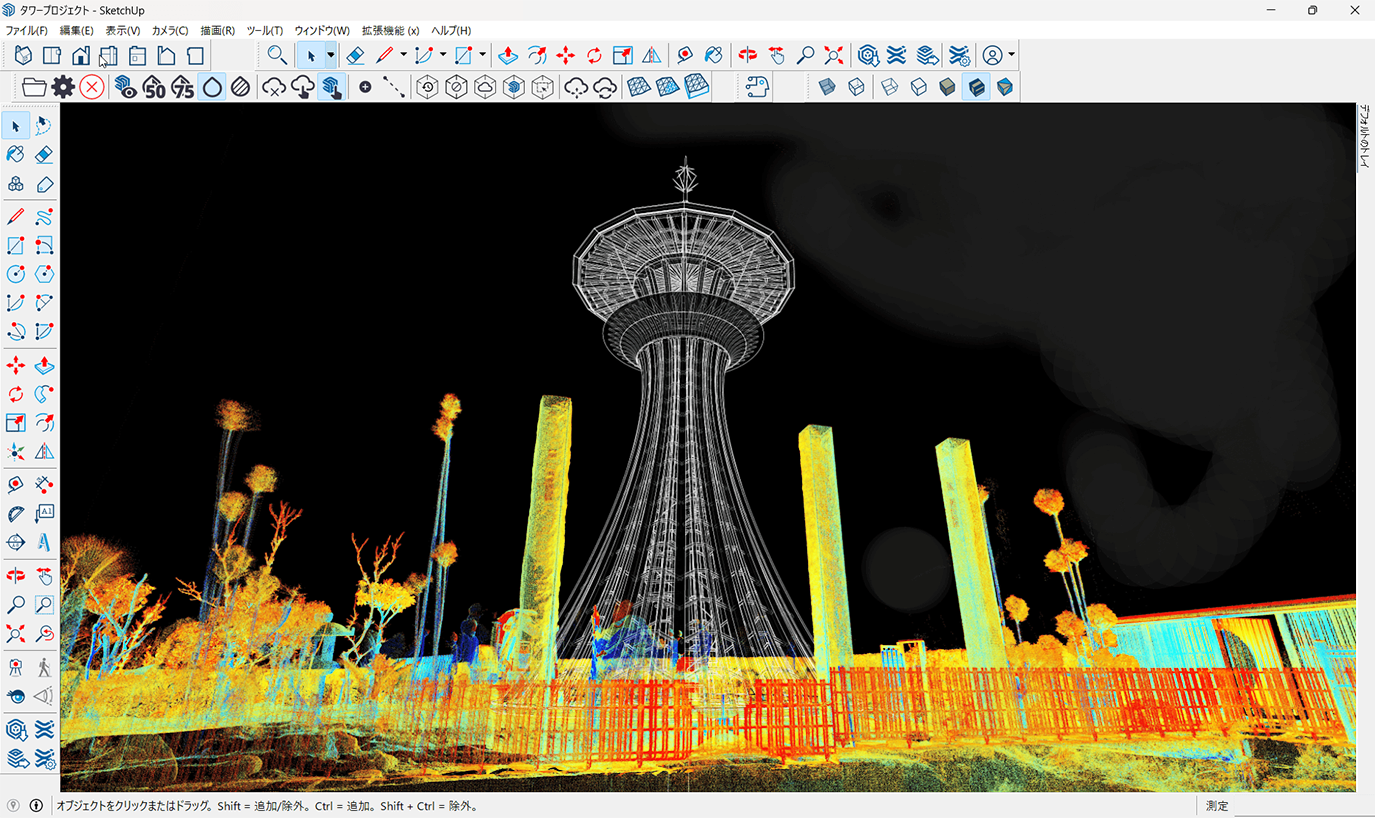Click the gear settings button in second toolbar

(63, 88)
